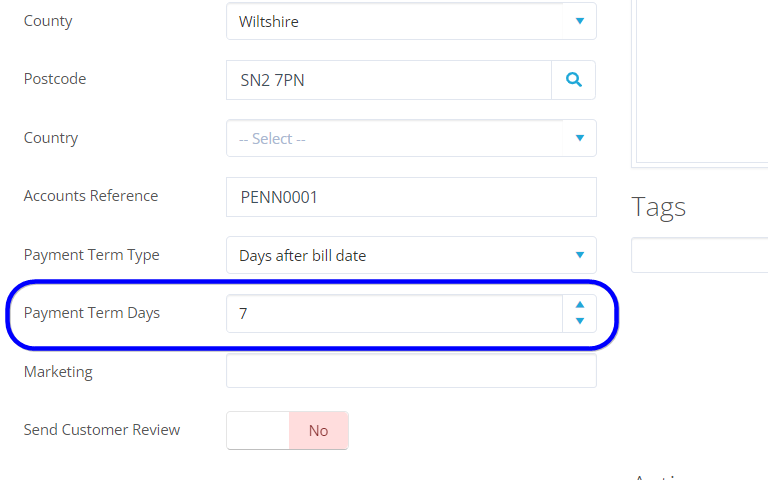Click the Country dropdown arrow
Image resolution: width=768 pixels, height=480 pixels.
pos(579,139)
